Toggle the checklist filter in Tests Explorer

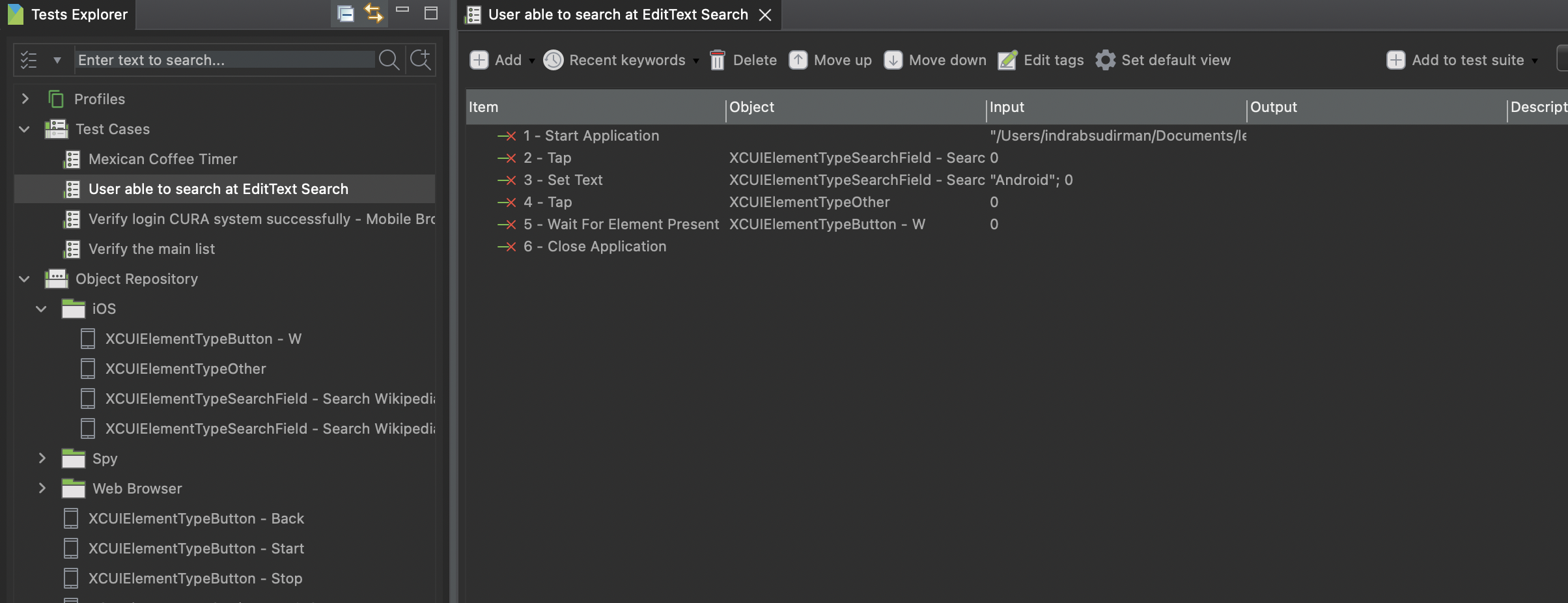pyautogui.click(x=29, y=60)
